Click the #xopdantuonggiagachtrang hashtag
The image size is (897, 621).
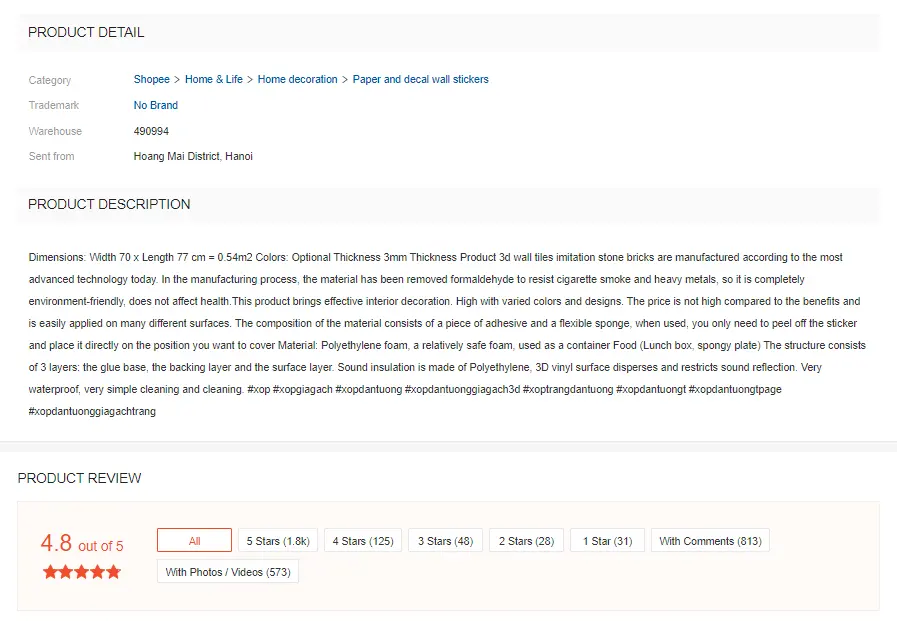[92, 411]
